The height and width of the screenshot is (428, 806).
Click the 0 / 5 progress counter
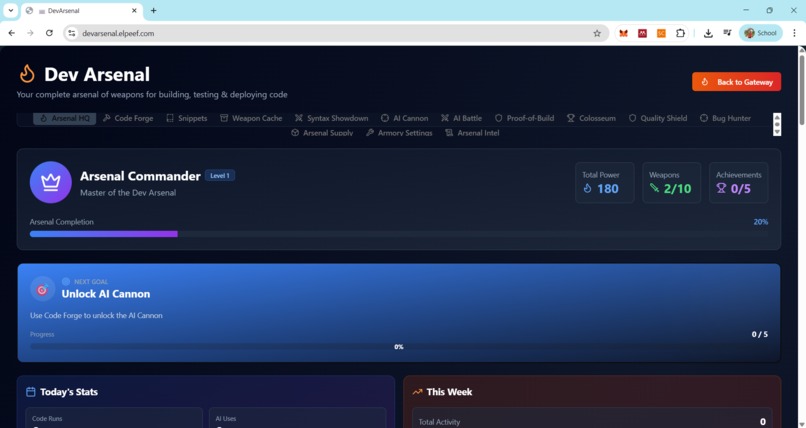tap(760, 334)
